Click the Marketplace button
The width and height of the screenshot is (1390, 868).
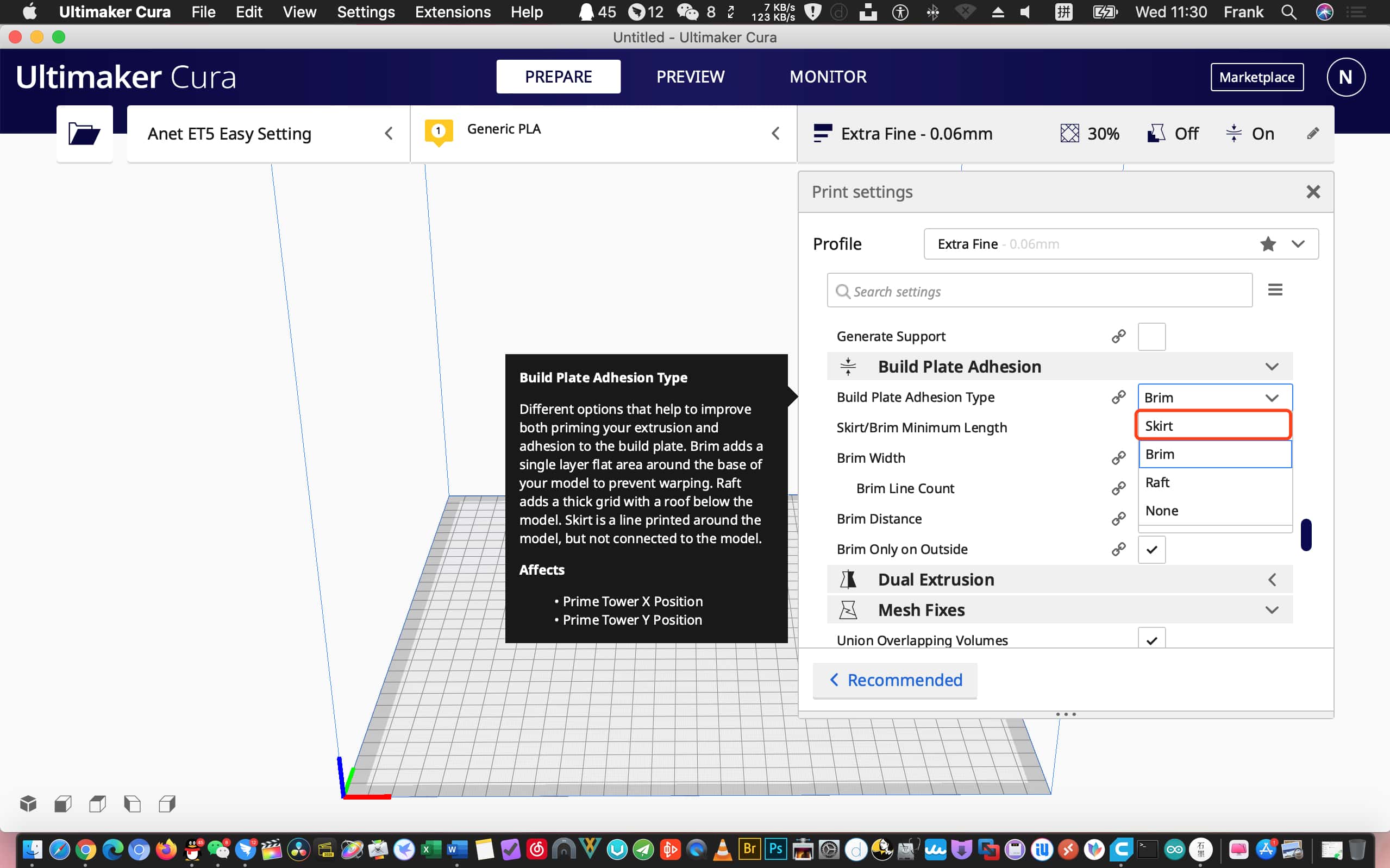1257,78
